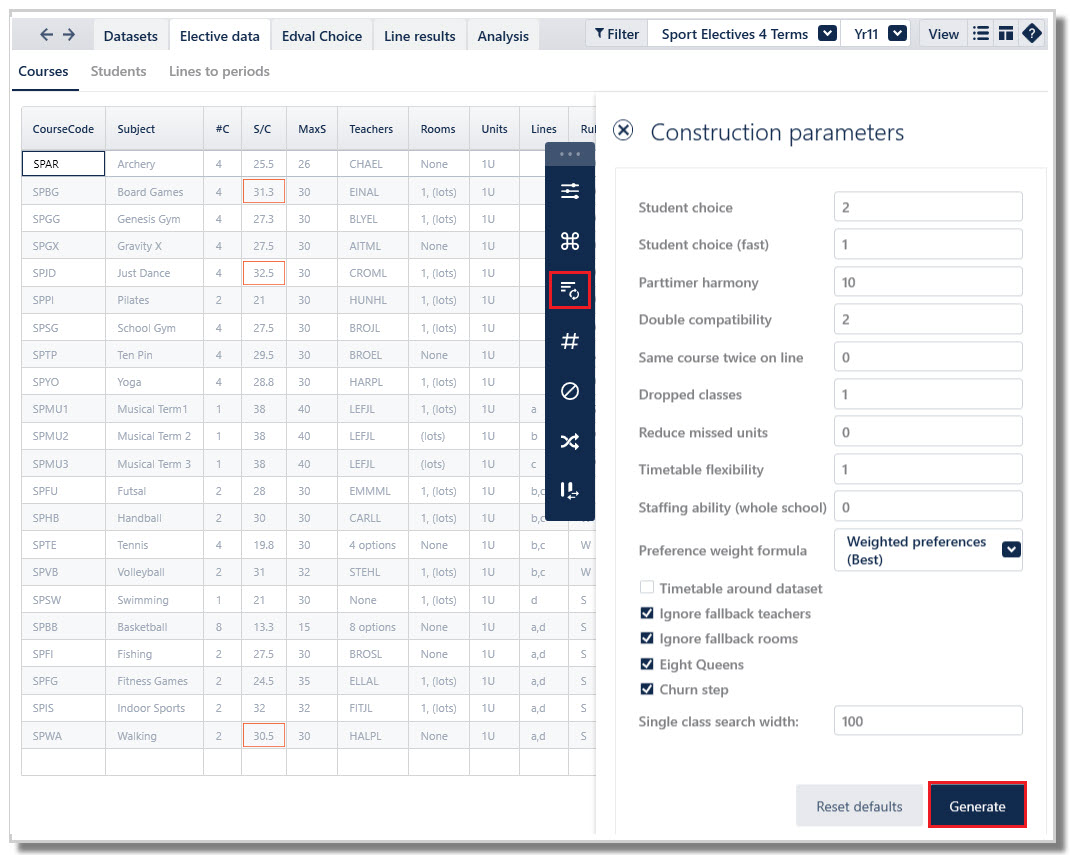1070x855 pixels.
Task: Click the Reset defaults button
Action: point(859,806)
